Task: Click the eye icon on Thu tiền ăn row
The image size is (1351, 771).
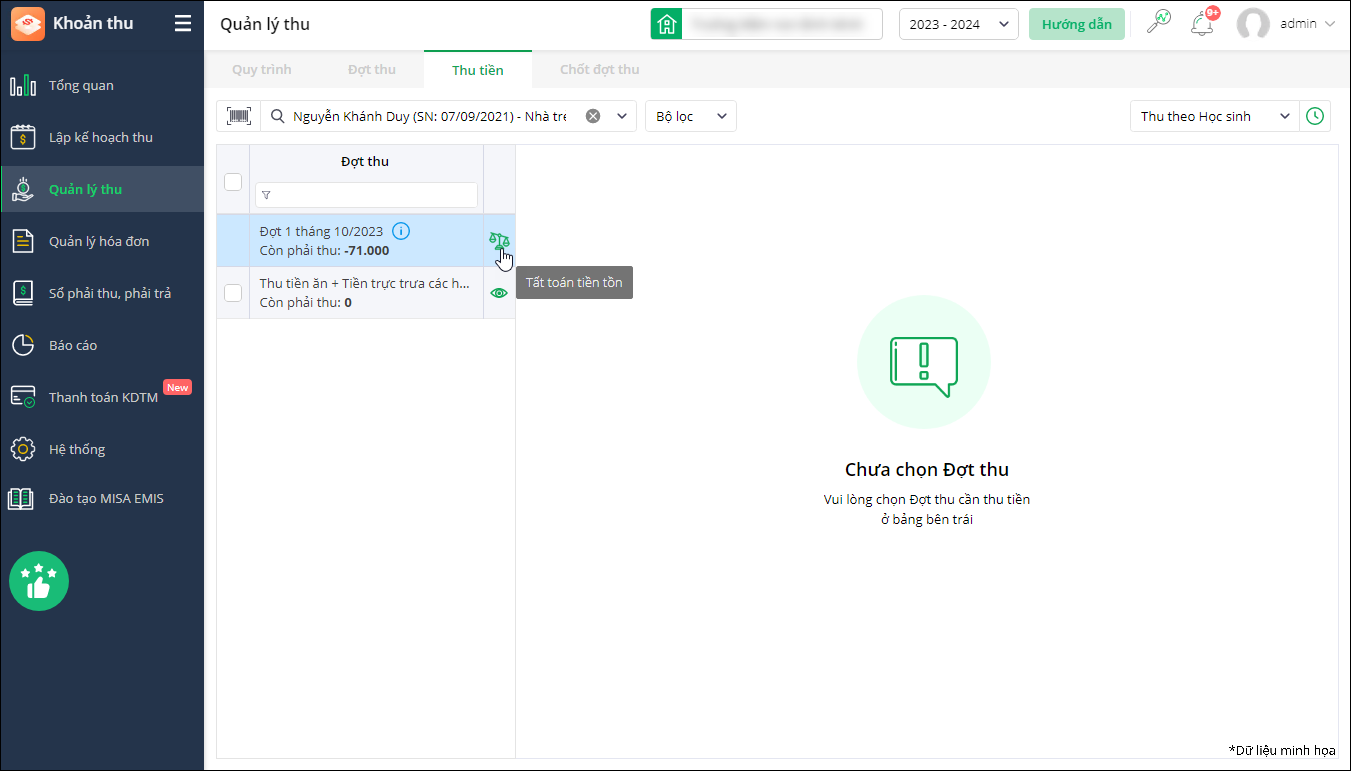Action: [499, 293]
